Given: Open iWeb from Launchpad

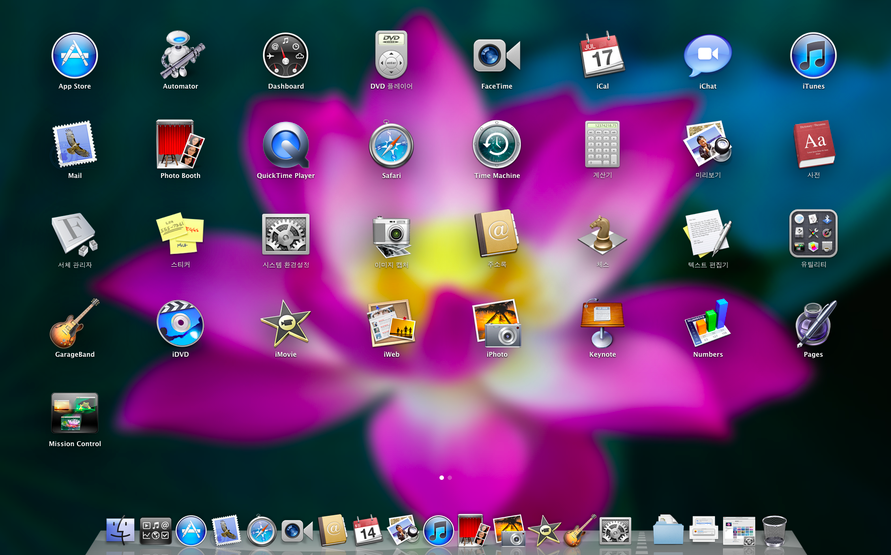Looking at the screenshot, I should pos(391,323).
